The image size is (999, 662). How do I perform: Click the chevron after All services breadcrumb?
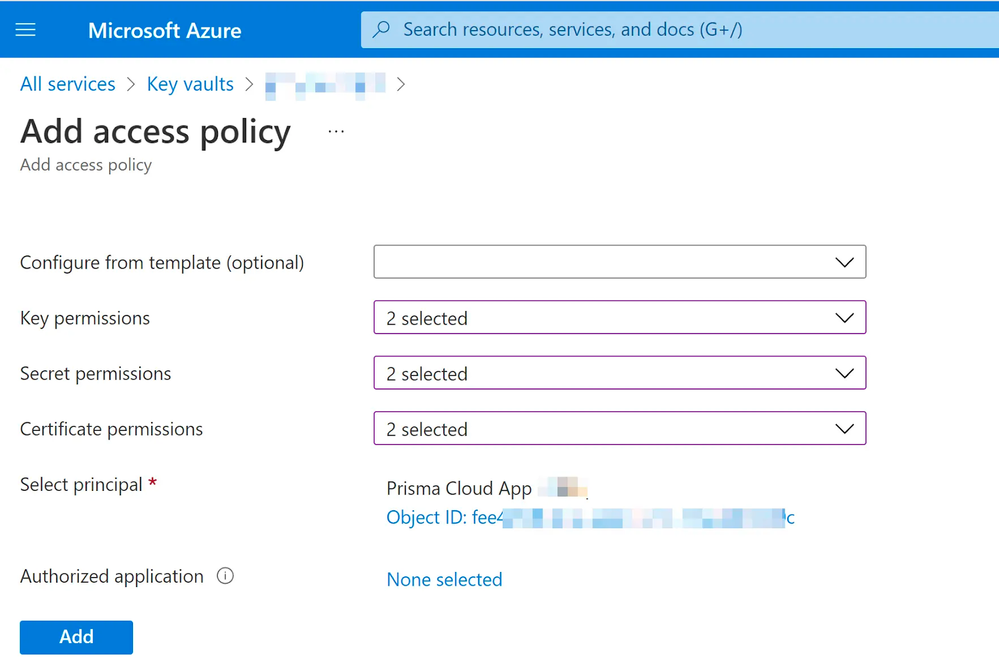pyautogui.click(x=131, y=85)
